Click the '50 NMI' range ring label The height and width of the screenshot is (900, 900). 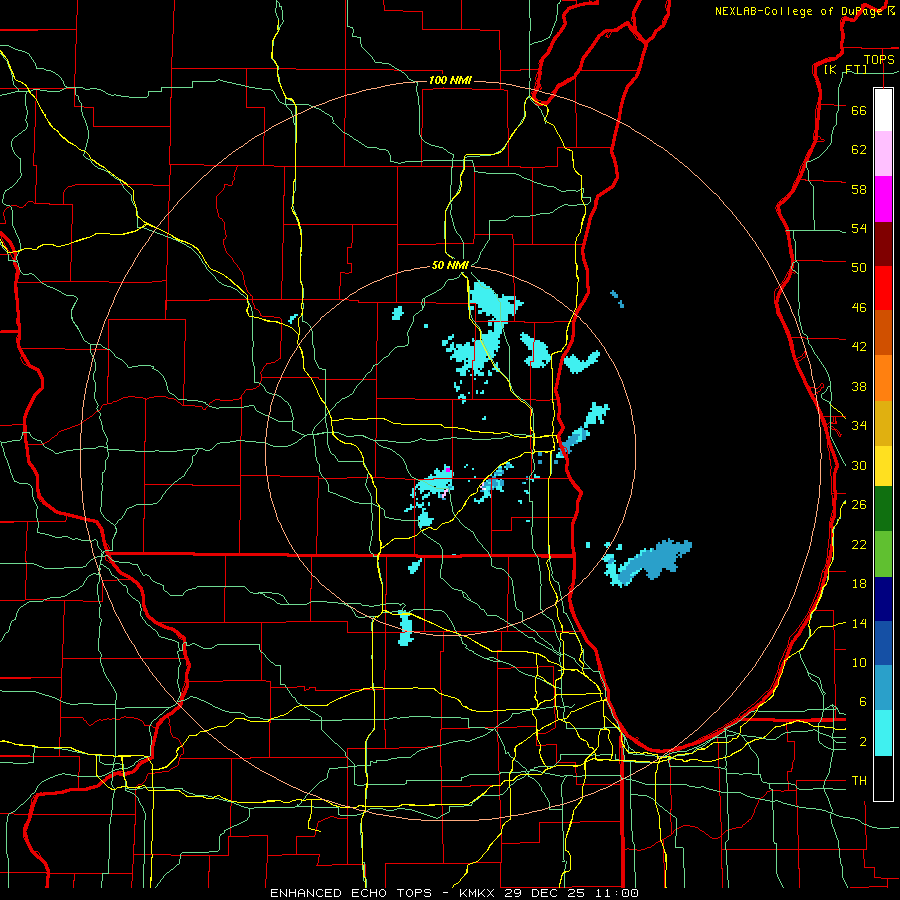[450, 265]
